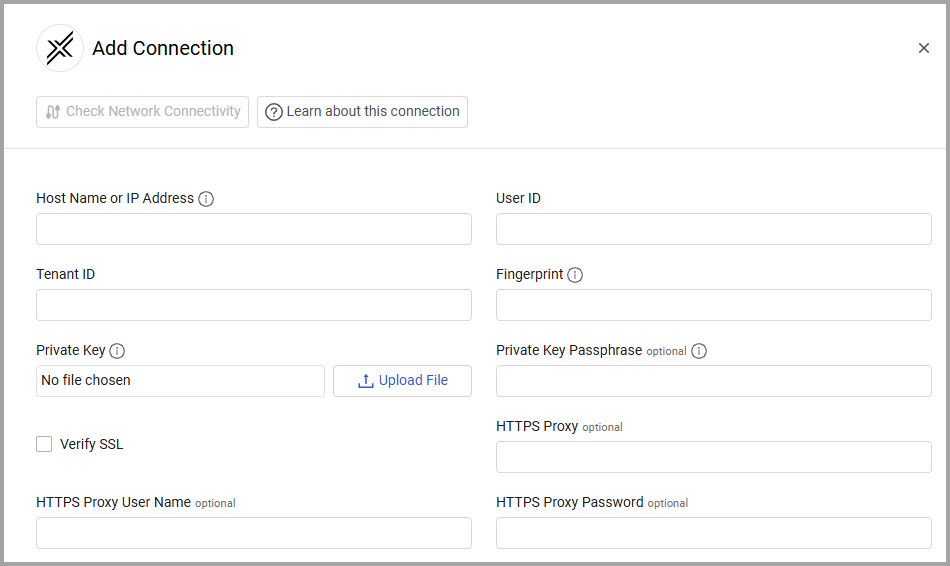Screen dimensions: 950x566
Task: Select the Tenant ID input box
Action: [254, 305]
